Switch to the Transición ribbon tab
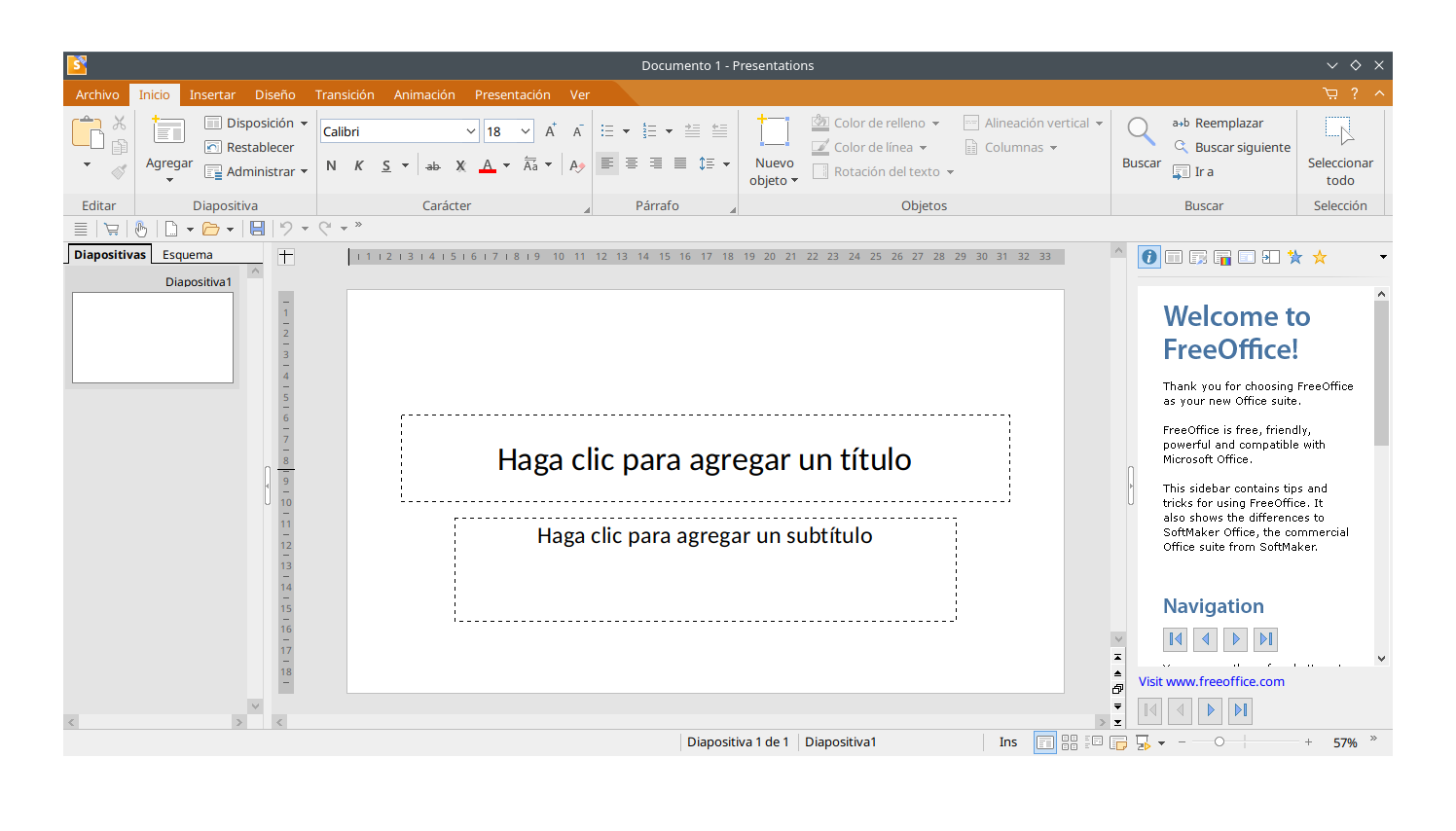The image size is (1456, 831). point(345,94)
